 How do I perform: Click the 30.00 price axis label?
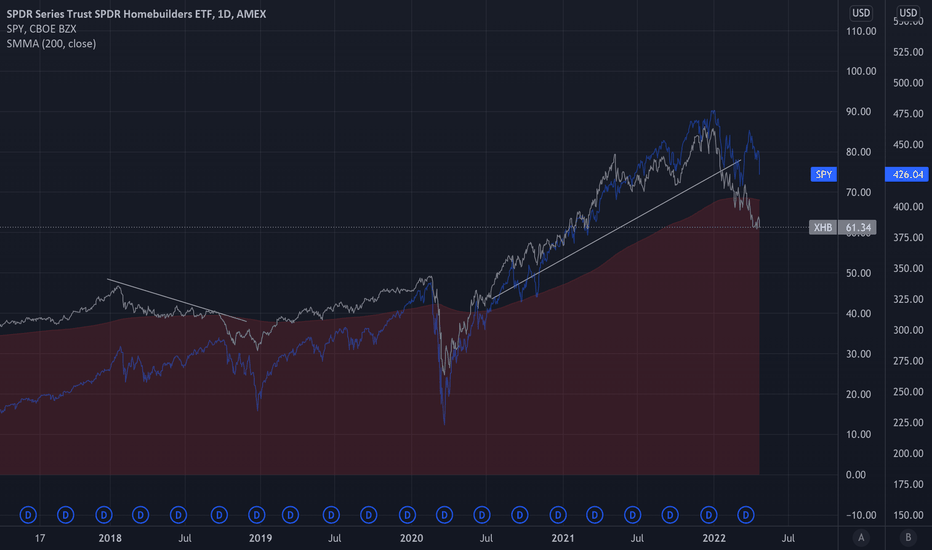tap(861, 354)
